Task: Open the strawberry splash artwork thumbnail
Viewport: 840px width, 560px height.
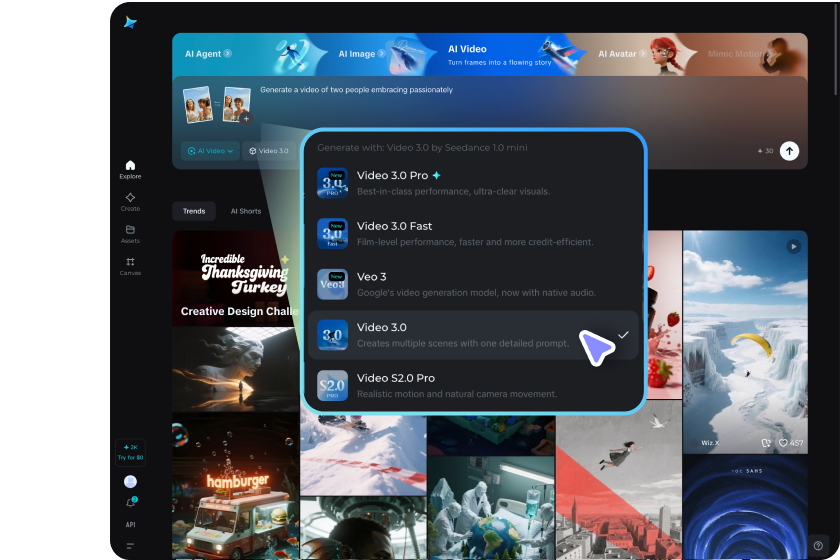Action: point(664,315)
